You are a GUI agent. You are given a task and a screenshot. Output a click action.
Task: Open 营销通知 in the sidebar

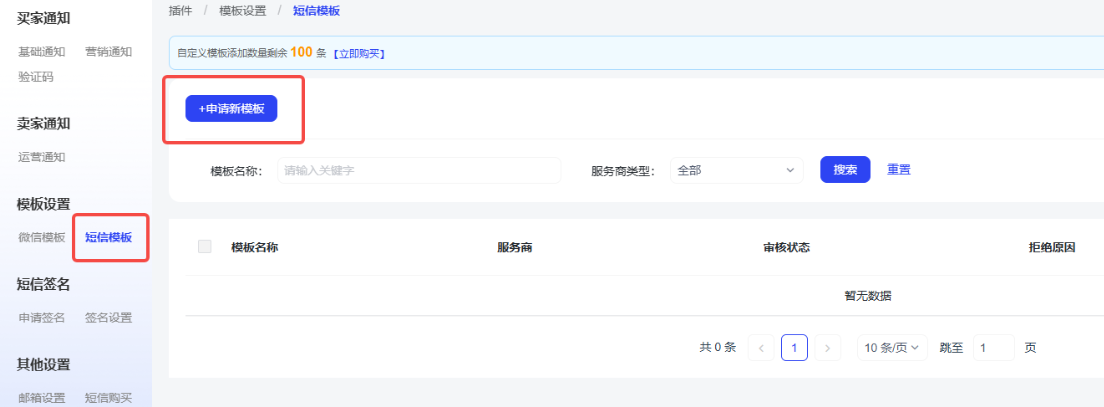pos(108,52)
